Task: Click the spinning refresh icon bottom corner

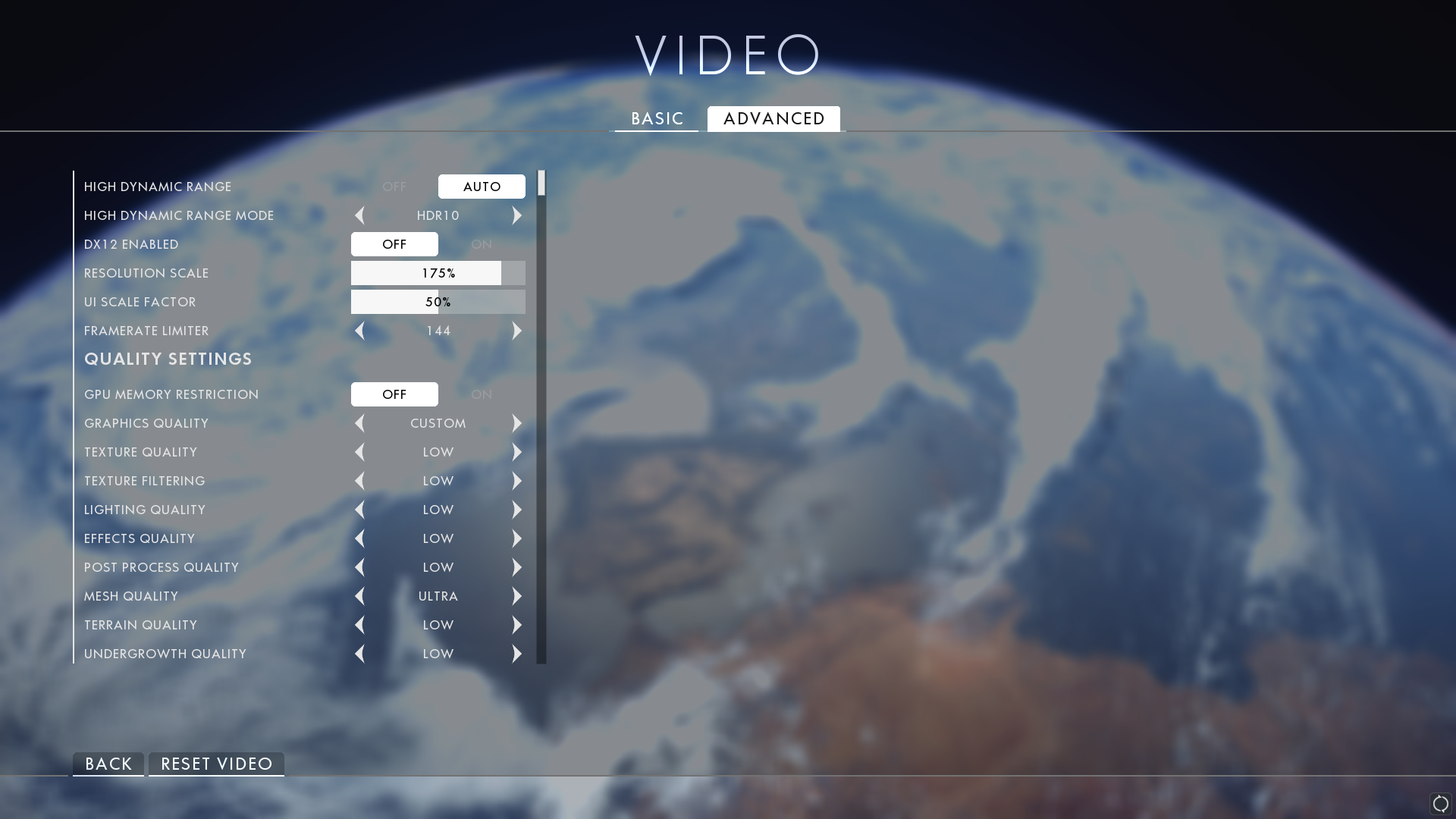Action: click(1440, 803)
